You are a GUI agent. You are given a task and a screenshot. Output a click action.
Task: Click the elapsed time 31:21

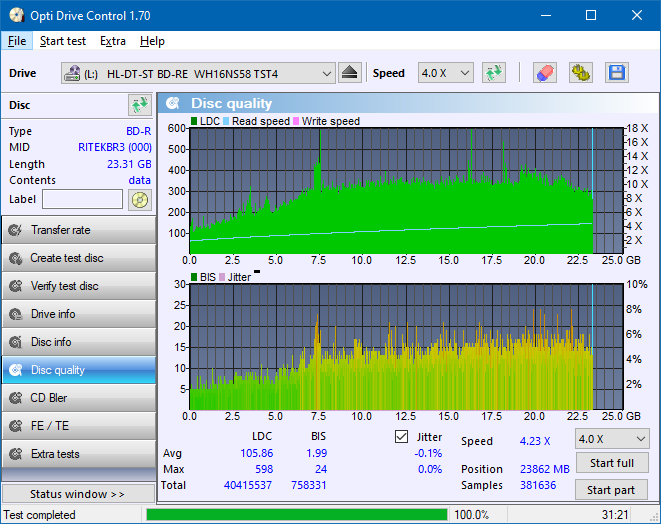(615, 515)
